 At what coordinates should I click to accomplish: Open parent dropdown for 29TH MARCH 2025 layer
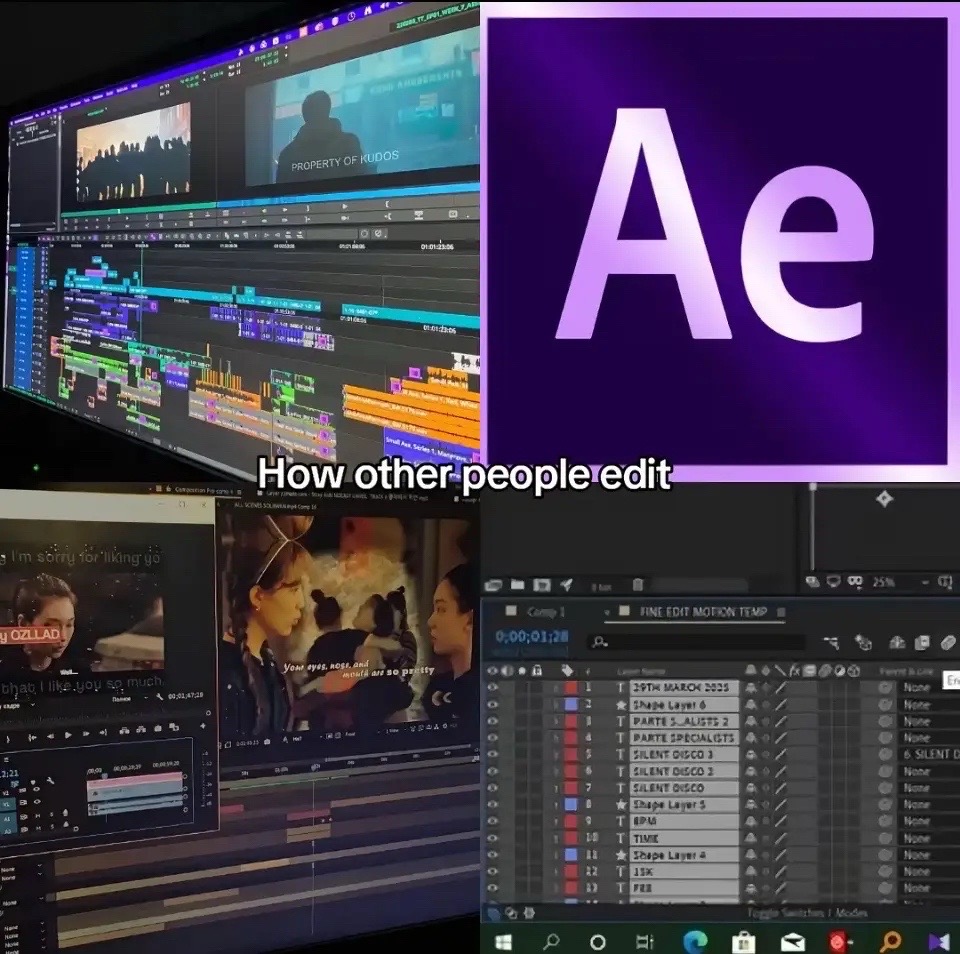point(931,688)
